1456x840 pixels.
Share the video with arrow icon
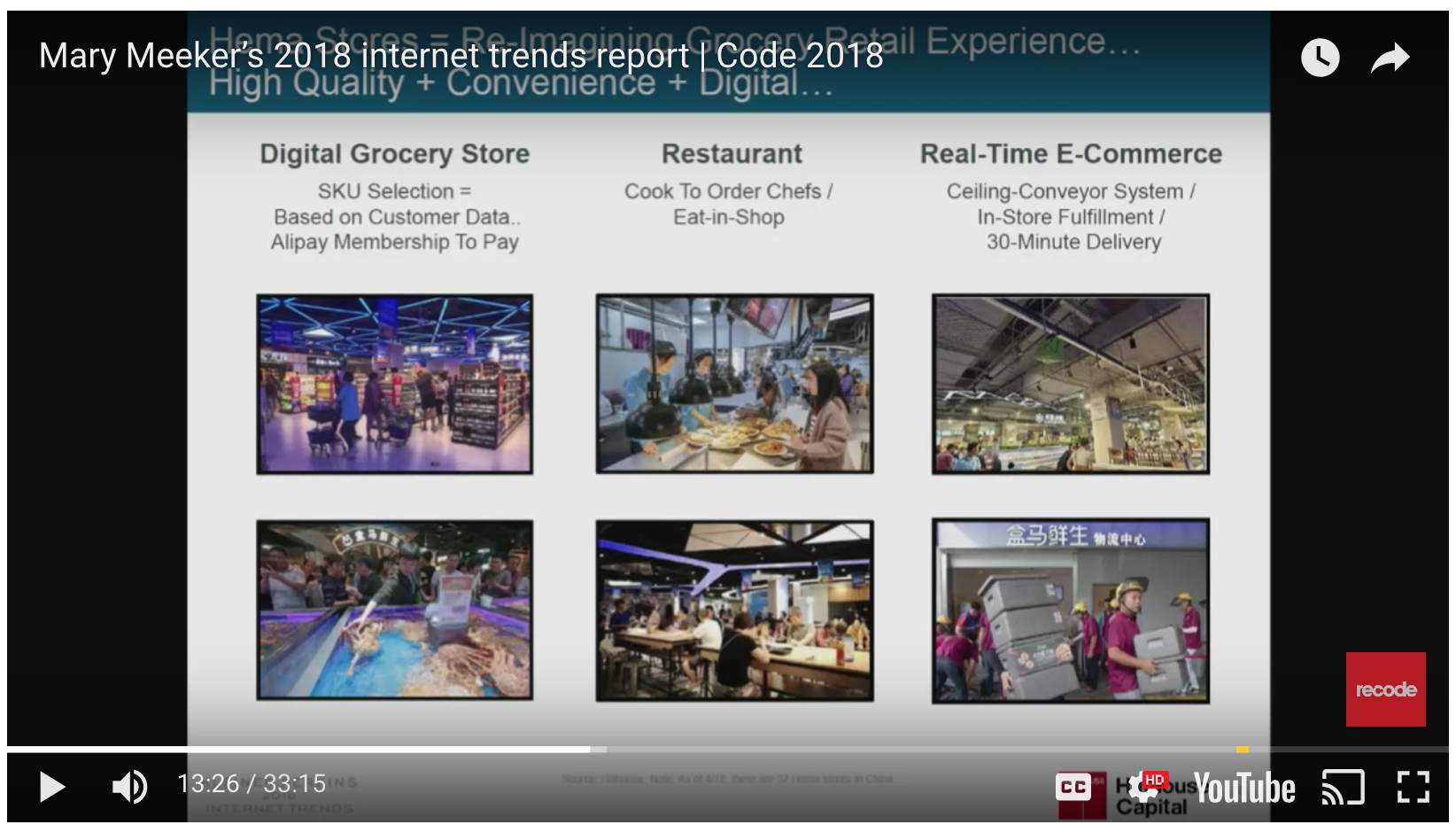pyautogui.click(x=1390, y=58)
